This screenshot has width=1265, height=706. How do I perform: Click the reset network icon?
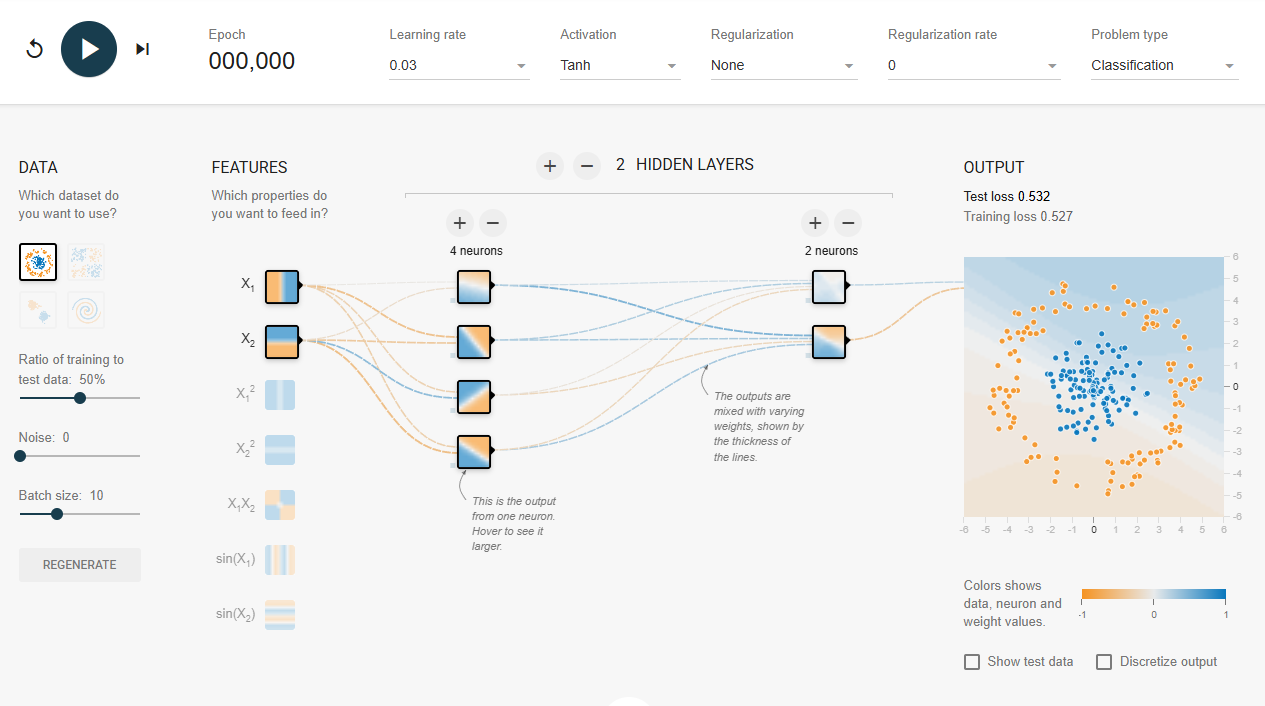point(35,49)
